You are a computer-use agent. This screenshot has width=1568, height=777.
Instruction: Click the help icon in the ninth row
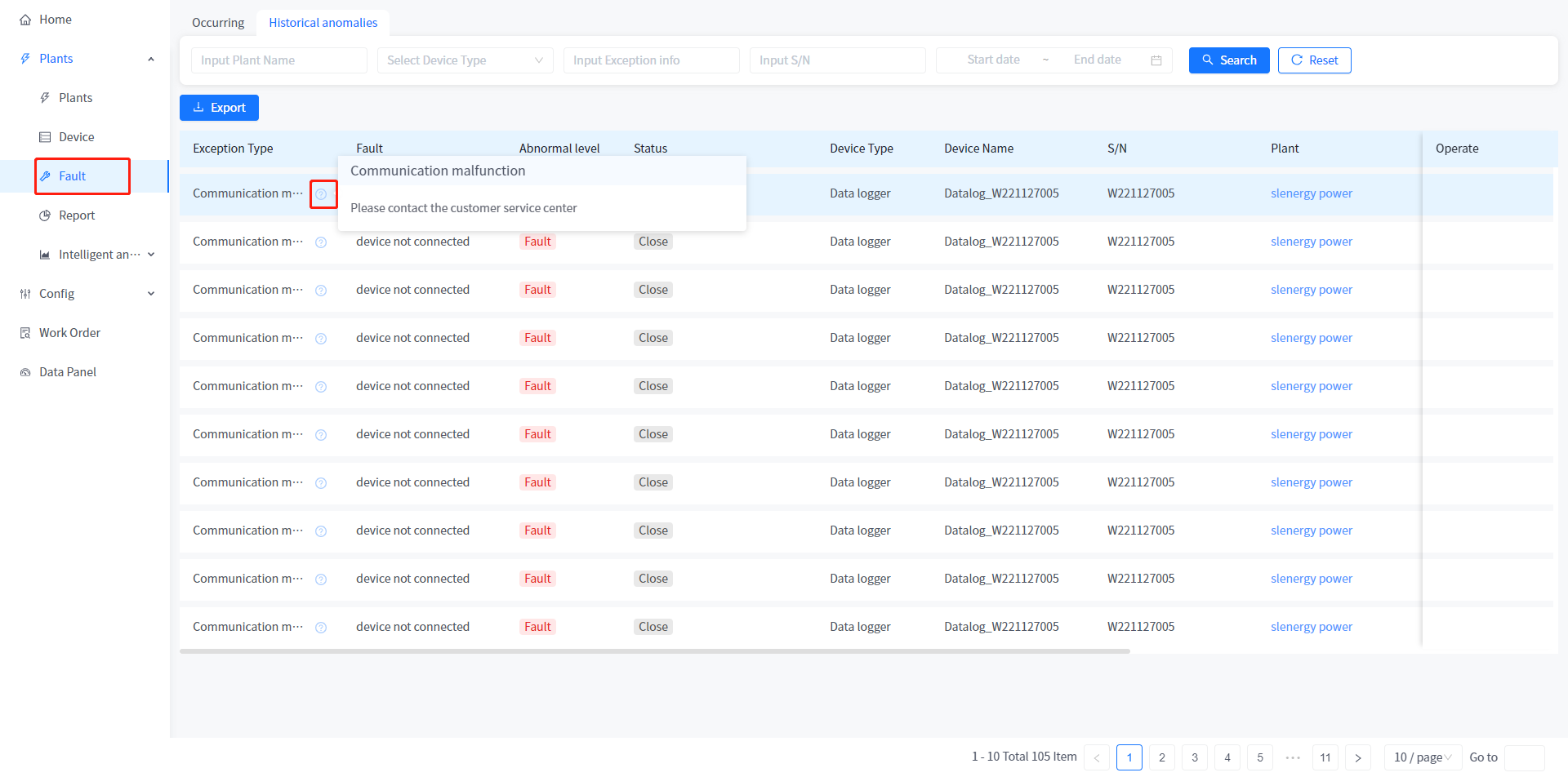321,579
